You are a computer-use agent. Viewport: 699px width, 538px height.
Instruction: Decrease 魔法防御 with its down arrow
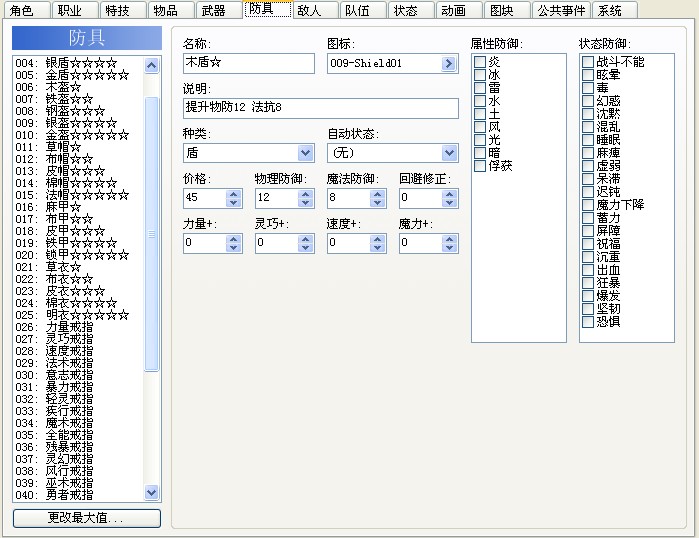tap(378, 203)
